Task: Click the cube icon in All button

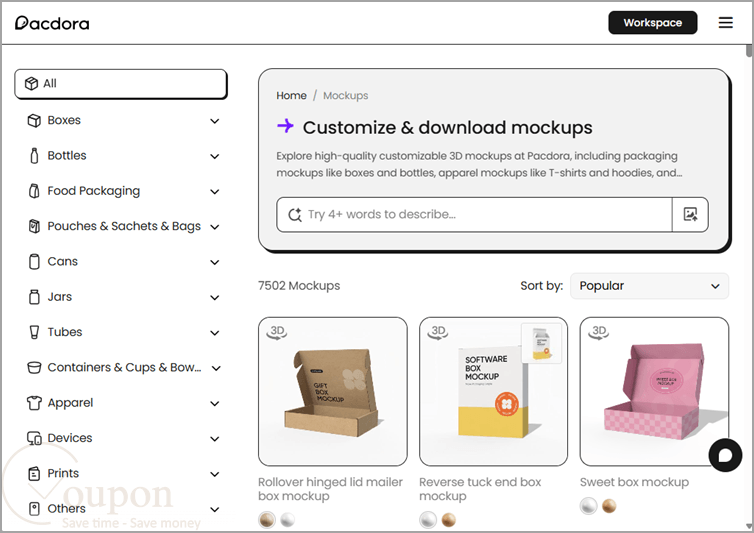Action: coord(32,84)
